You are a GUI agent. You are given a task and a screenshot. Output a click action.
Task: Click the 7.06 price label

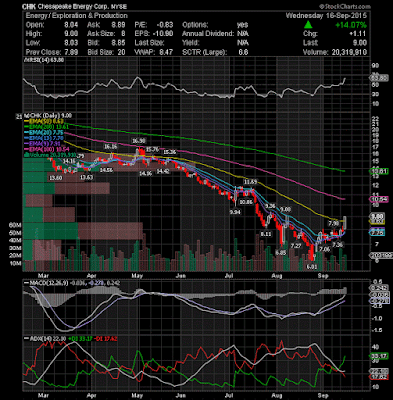[324, 249]
